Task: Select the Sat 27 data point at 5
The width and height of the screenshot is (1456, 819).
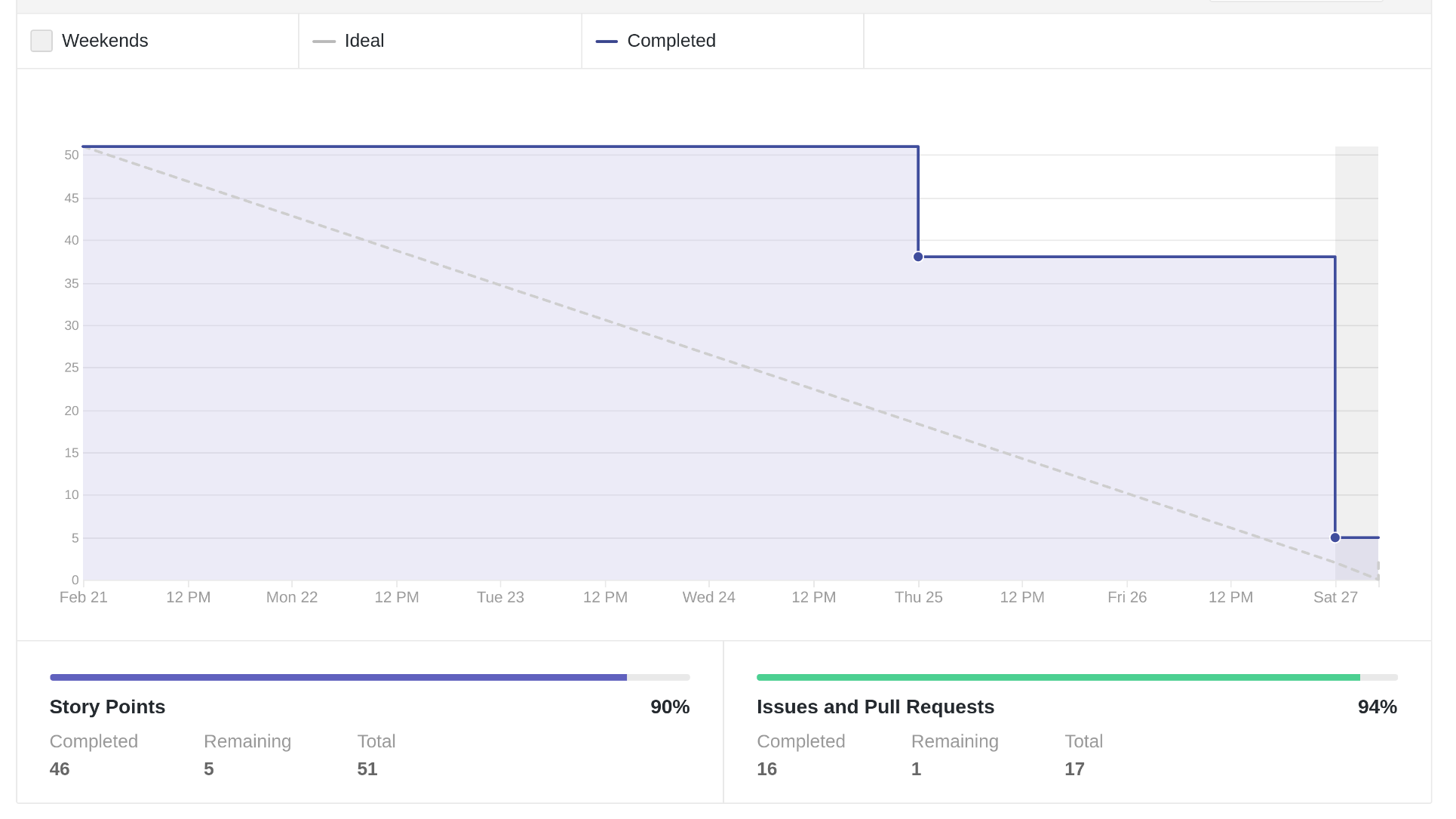Action: point(1335,537)
